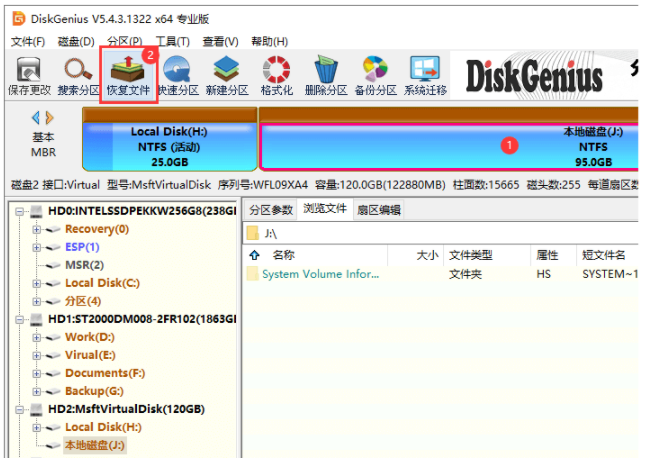This screenshot has height=462, width=652.
Task: Select Local Disk(H:) under HD2 in tree
Action: tap(103, 427)
